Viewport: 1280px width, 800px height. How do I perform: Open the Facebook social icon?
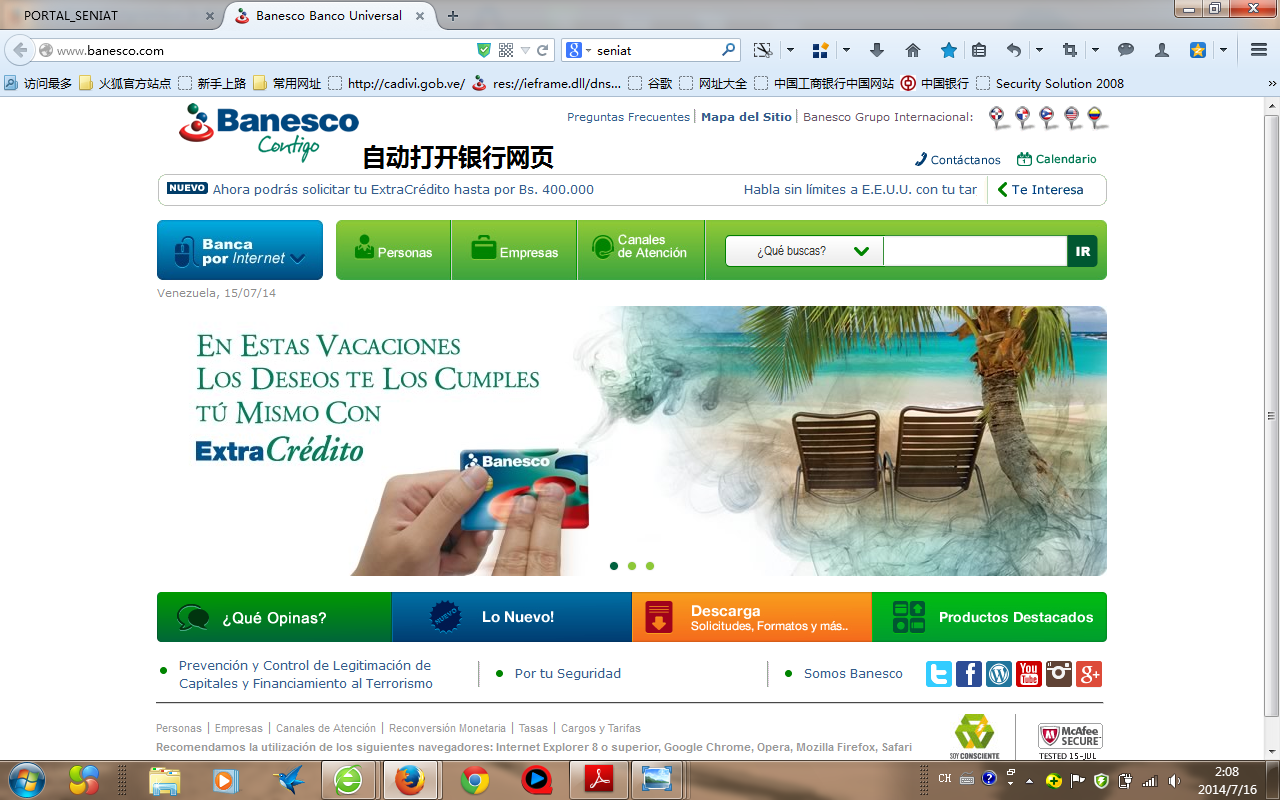click(x=968, y=674)
